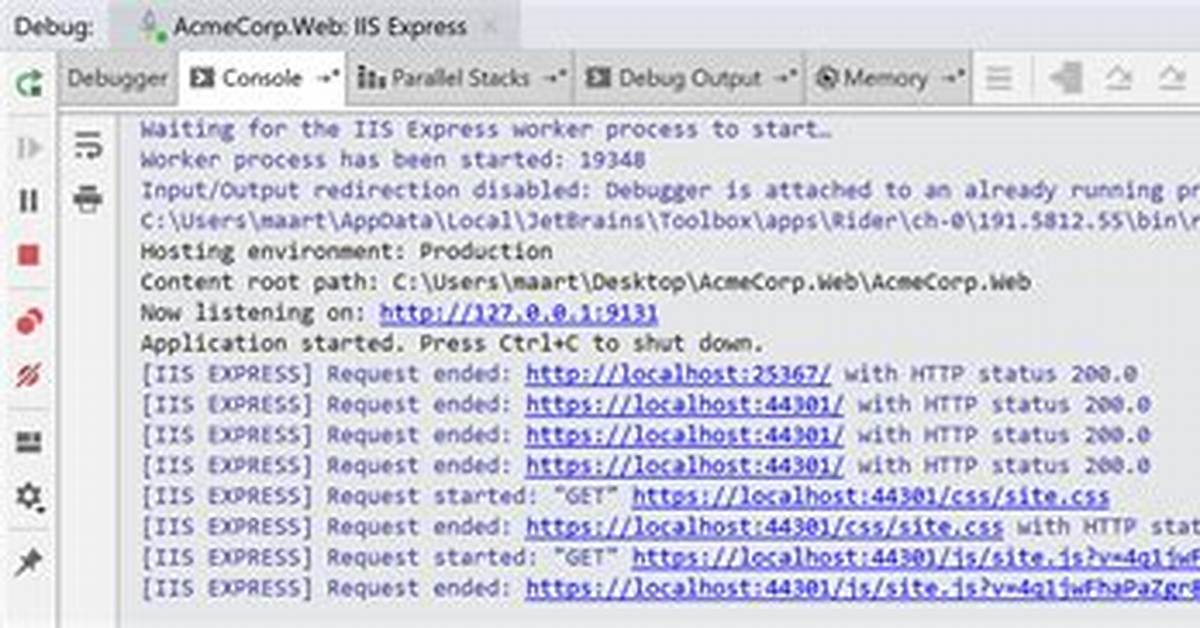Click Memory tab's chip icon
This screenshot has width=1200, height=628.
pyautogui.click(x=827, y=78)
